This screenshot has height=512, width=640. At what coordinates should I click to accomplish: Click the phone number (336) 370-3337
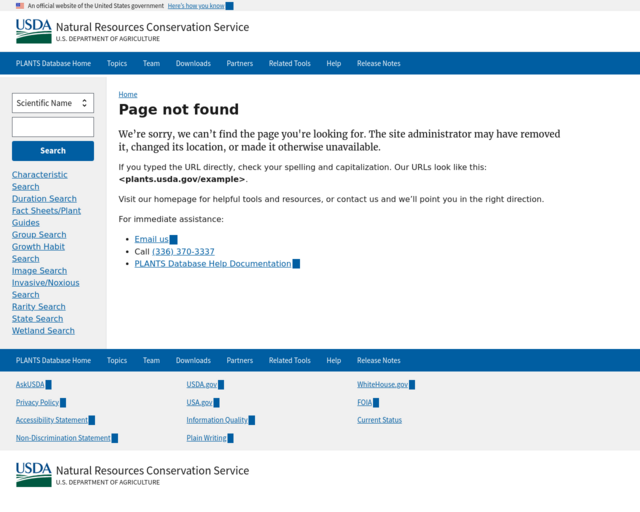tap(183, 252)
